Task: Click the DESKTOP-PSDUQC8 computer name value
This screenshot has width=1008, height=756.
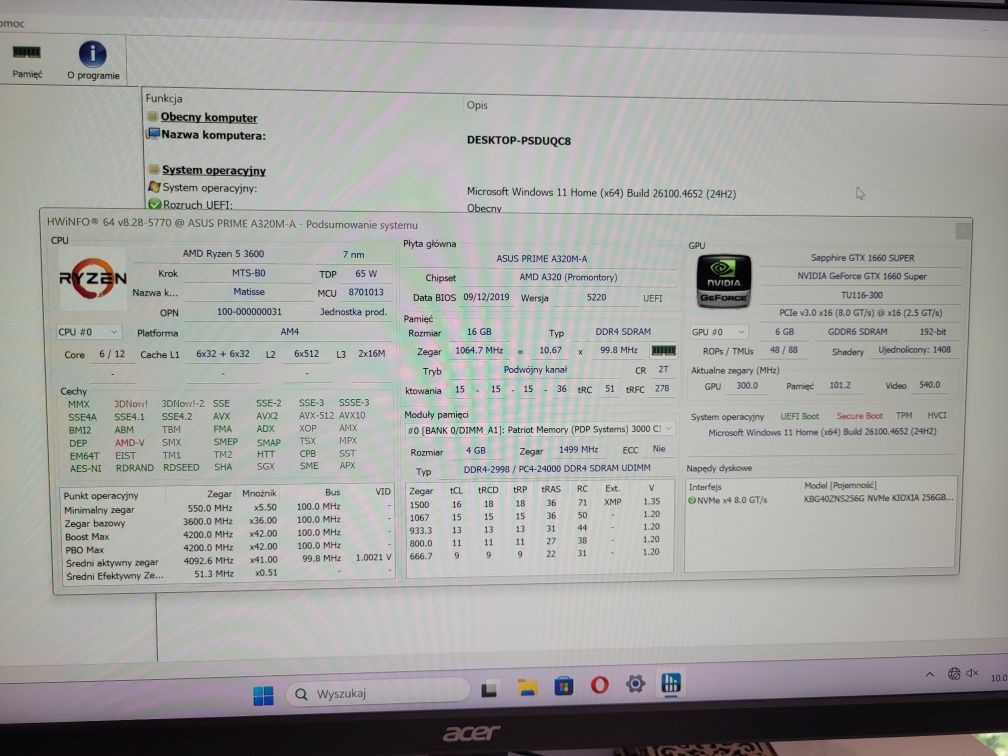Action: click(x=519, y=141)
